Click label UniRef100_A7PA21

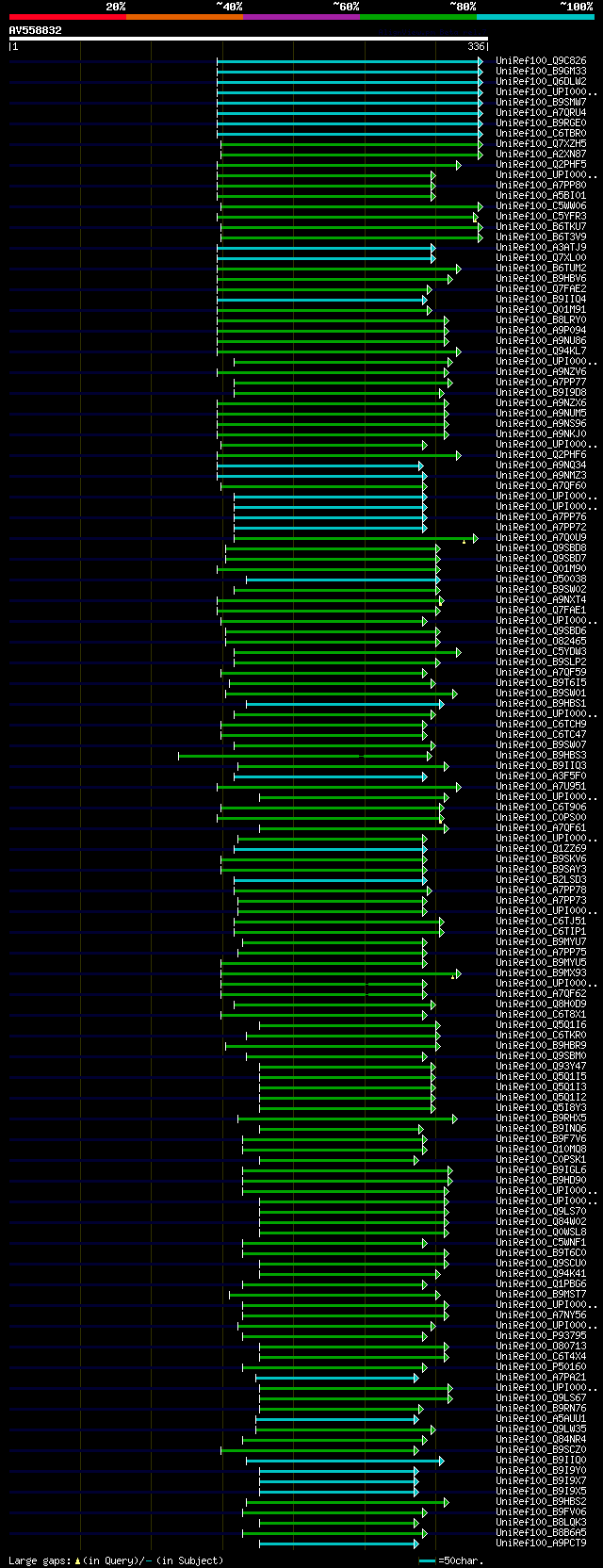[541, 1378]
